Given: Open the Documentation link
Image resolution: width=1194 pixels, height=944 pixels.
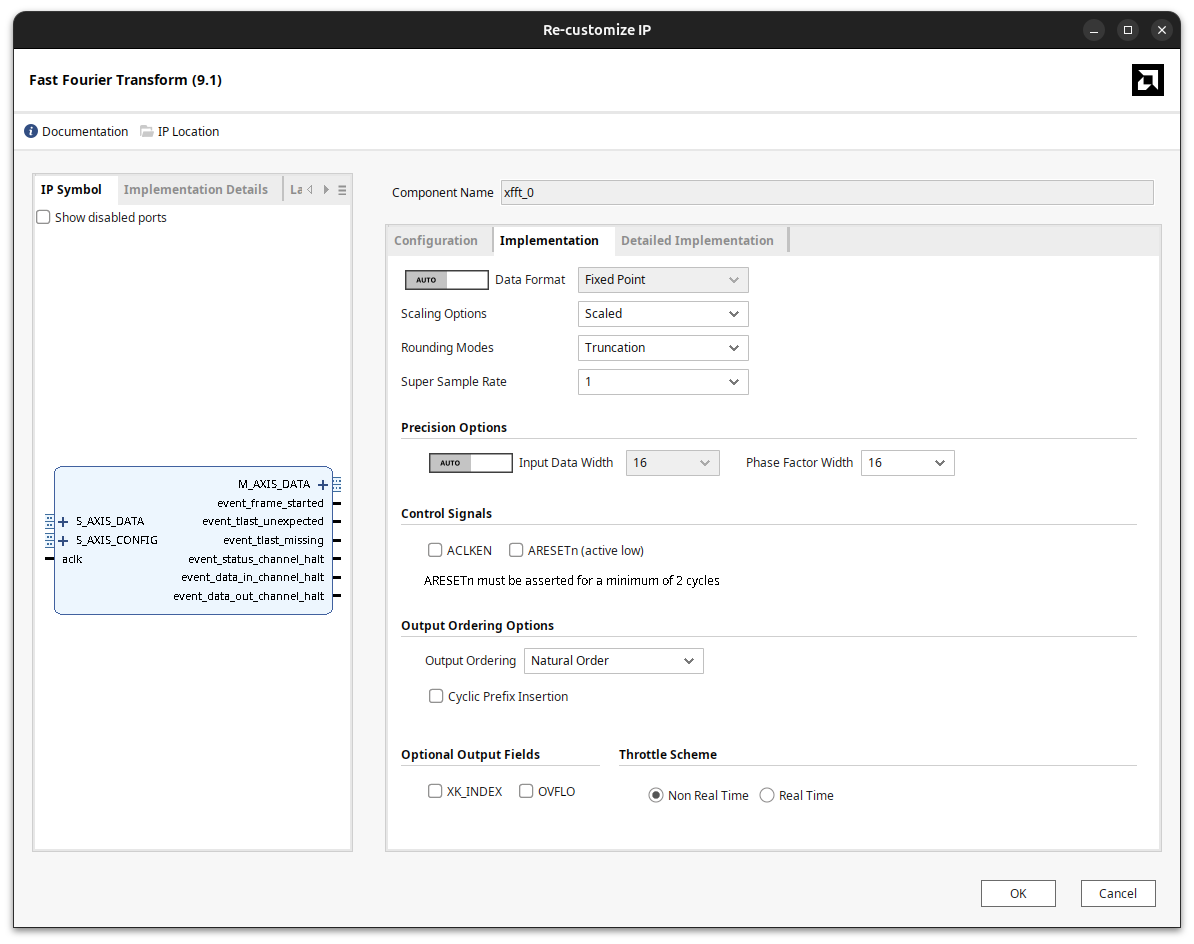Looking at the screenshot, I should [x=85, y=132].
